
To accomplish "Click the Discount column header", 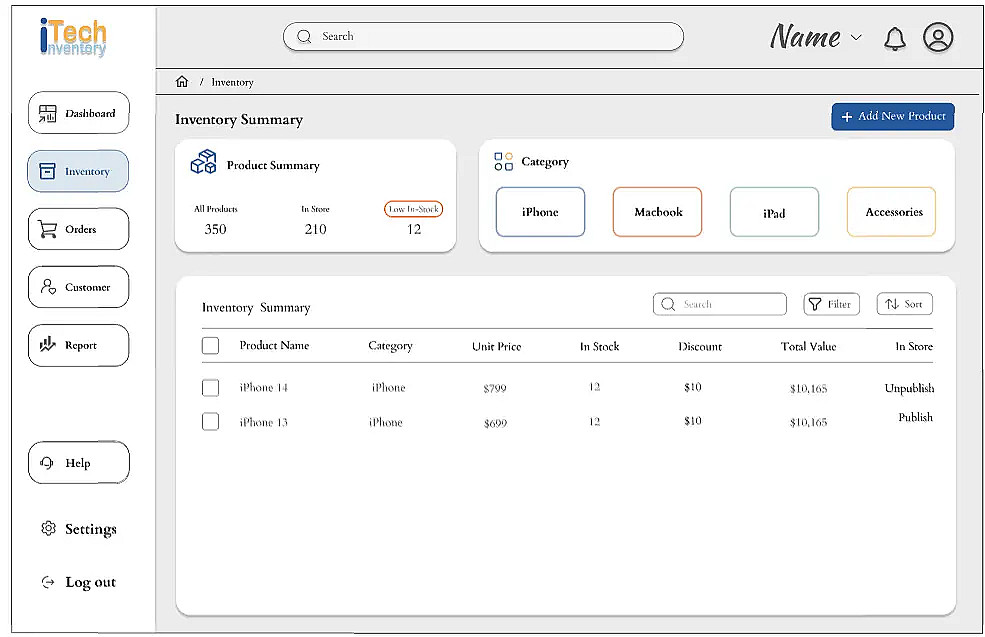I will pos(700,346).
